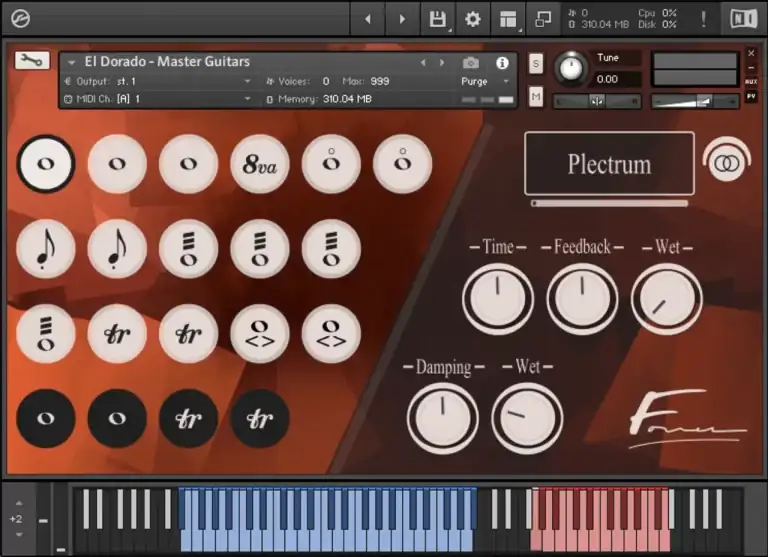Select the last dark tr articulation
This screenshot has height=557, width=768.
pyautogui.click(x=260, y=418)
